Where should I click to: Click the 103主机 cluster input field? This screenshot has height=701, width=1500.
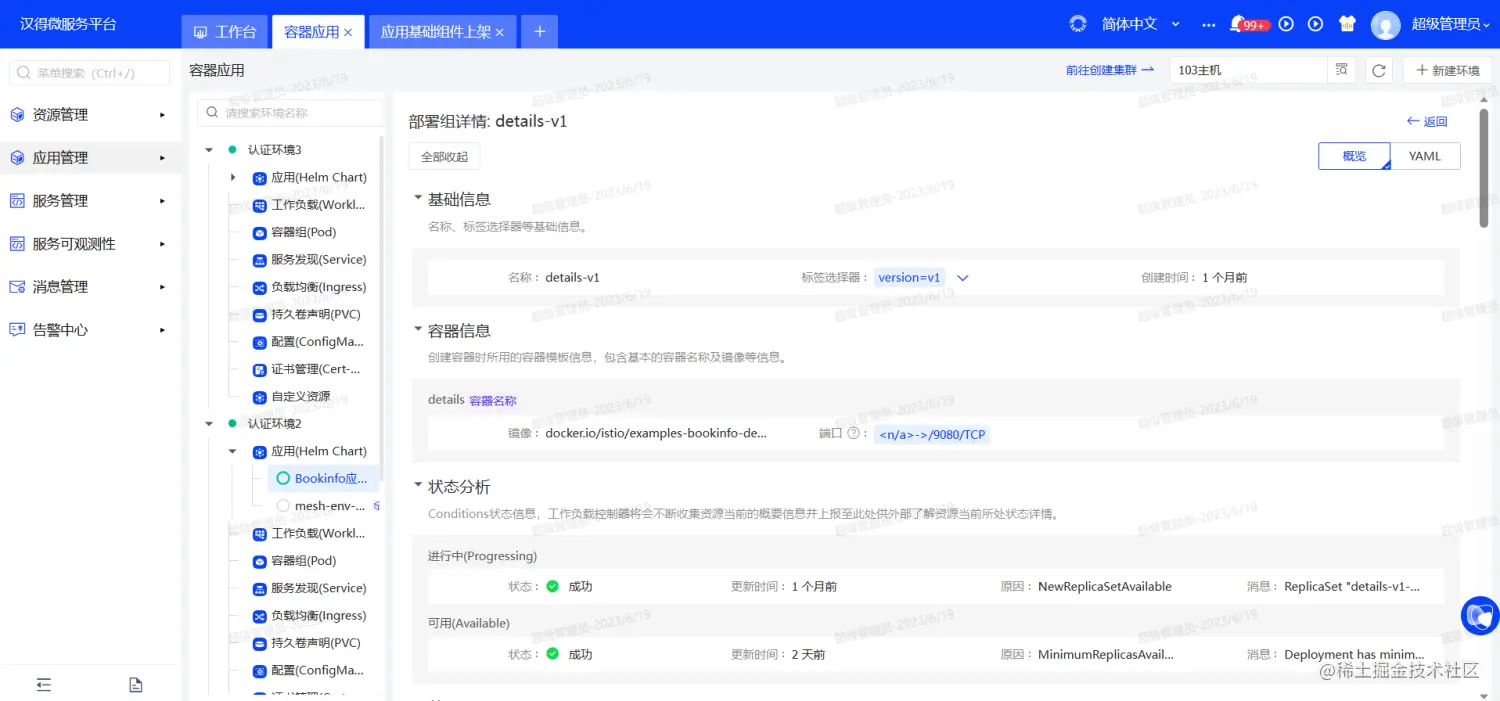pos(1248,70)
